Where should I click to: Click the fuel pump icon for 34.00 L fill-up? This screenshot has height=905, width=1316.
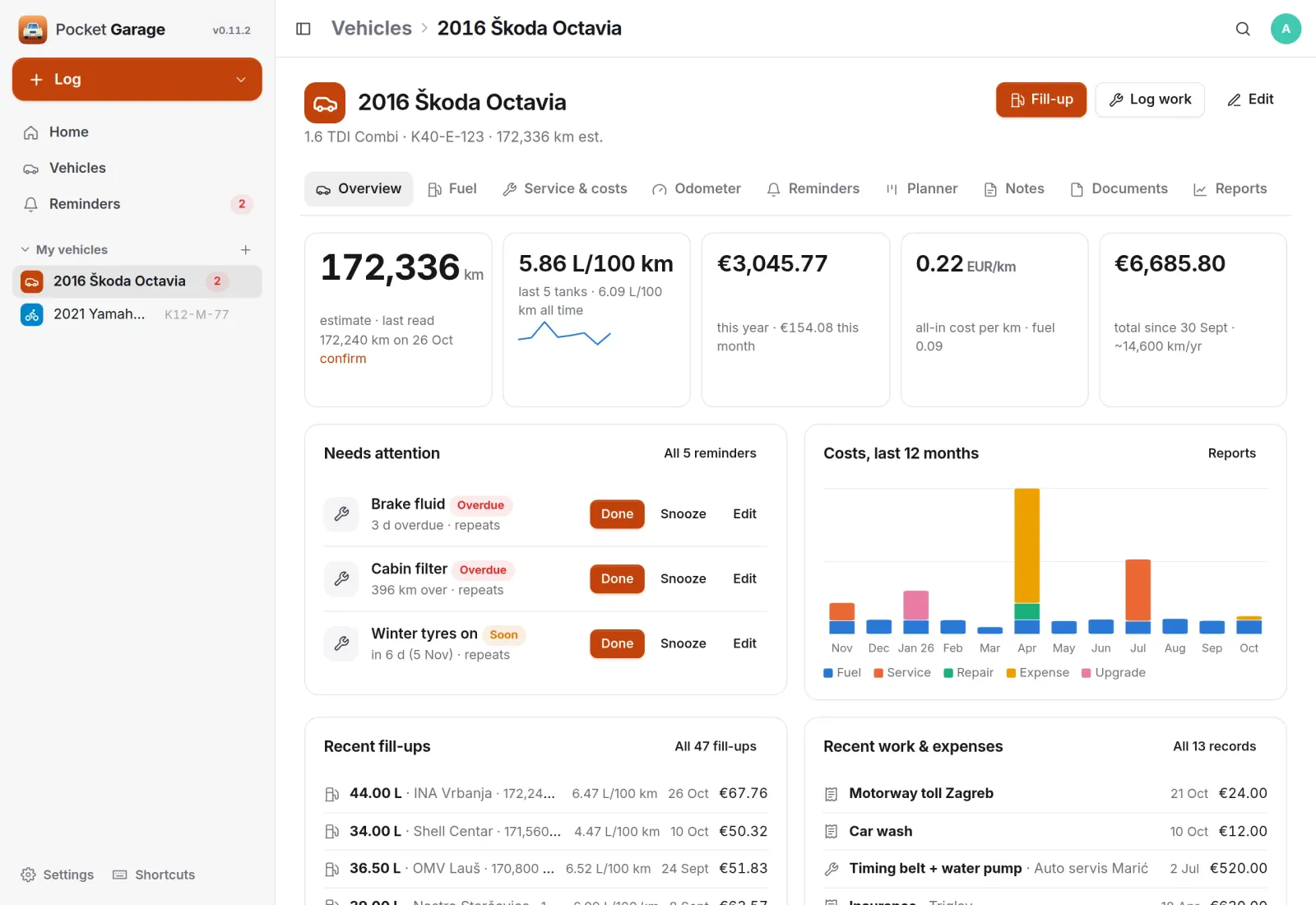click(x=331, y=832)
